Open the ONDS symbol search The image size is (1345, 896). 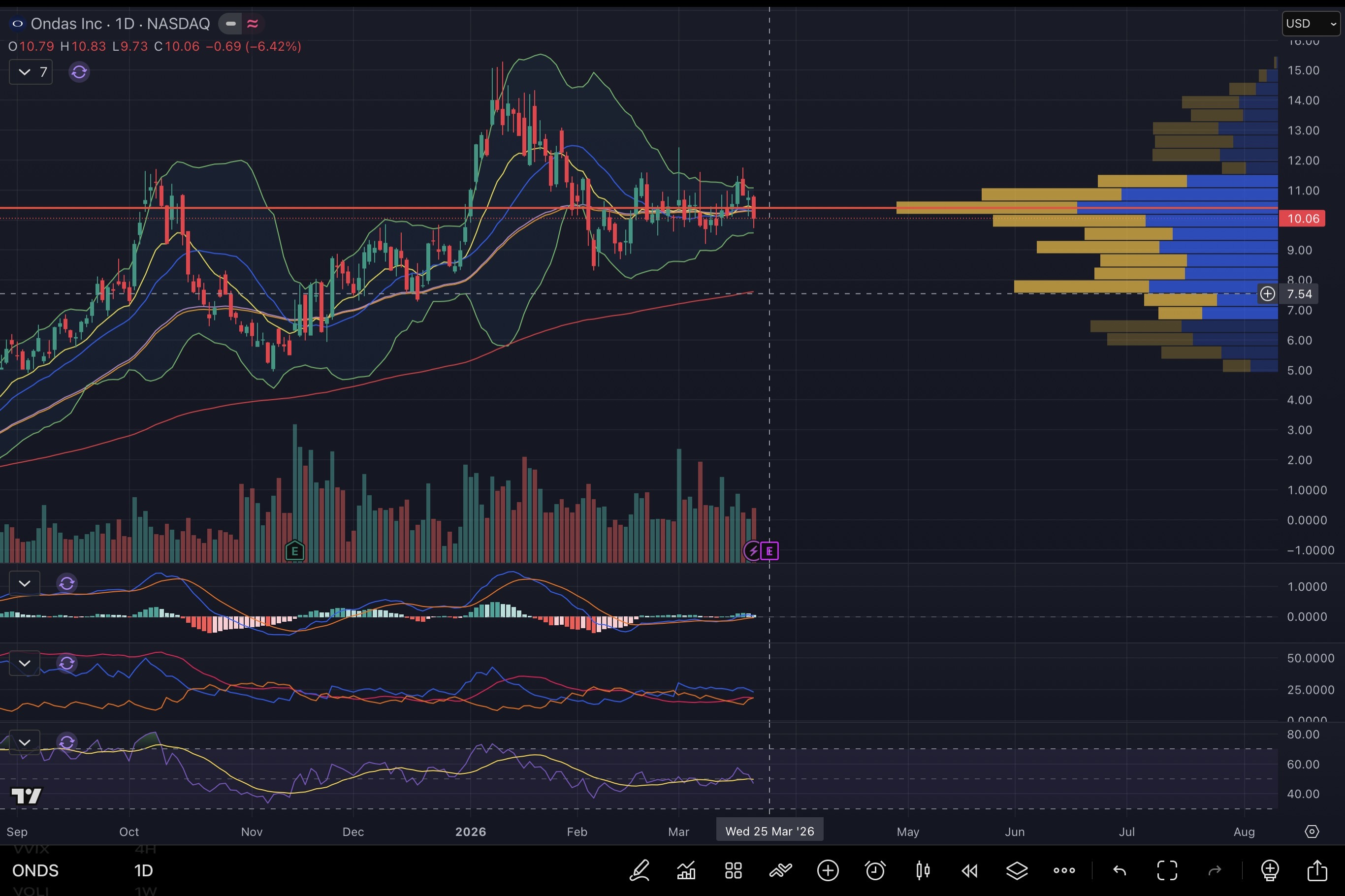(x=35, y=870)
